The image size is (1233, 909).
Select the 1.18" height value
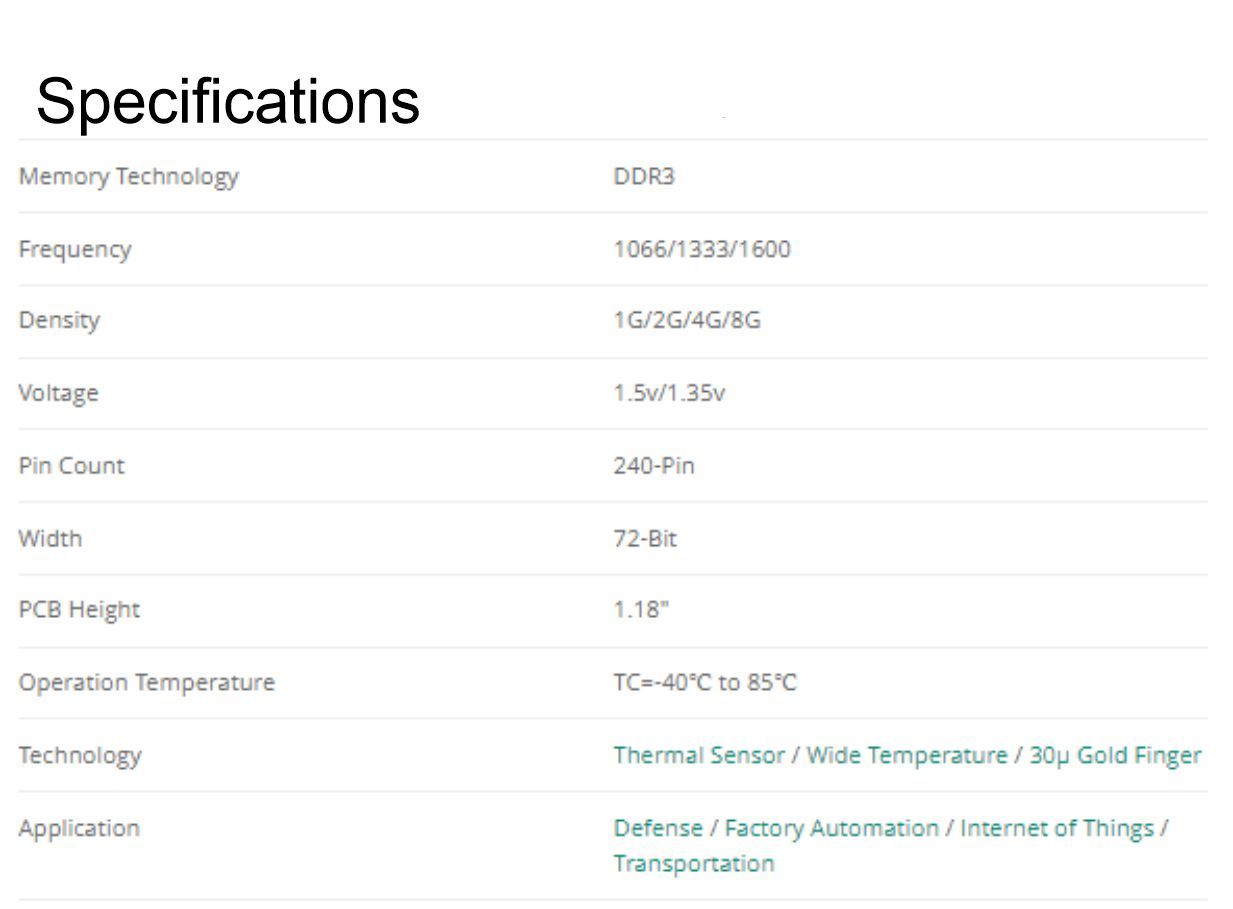point(641,610)
